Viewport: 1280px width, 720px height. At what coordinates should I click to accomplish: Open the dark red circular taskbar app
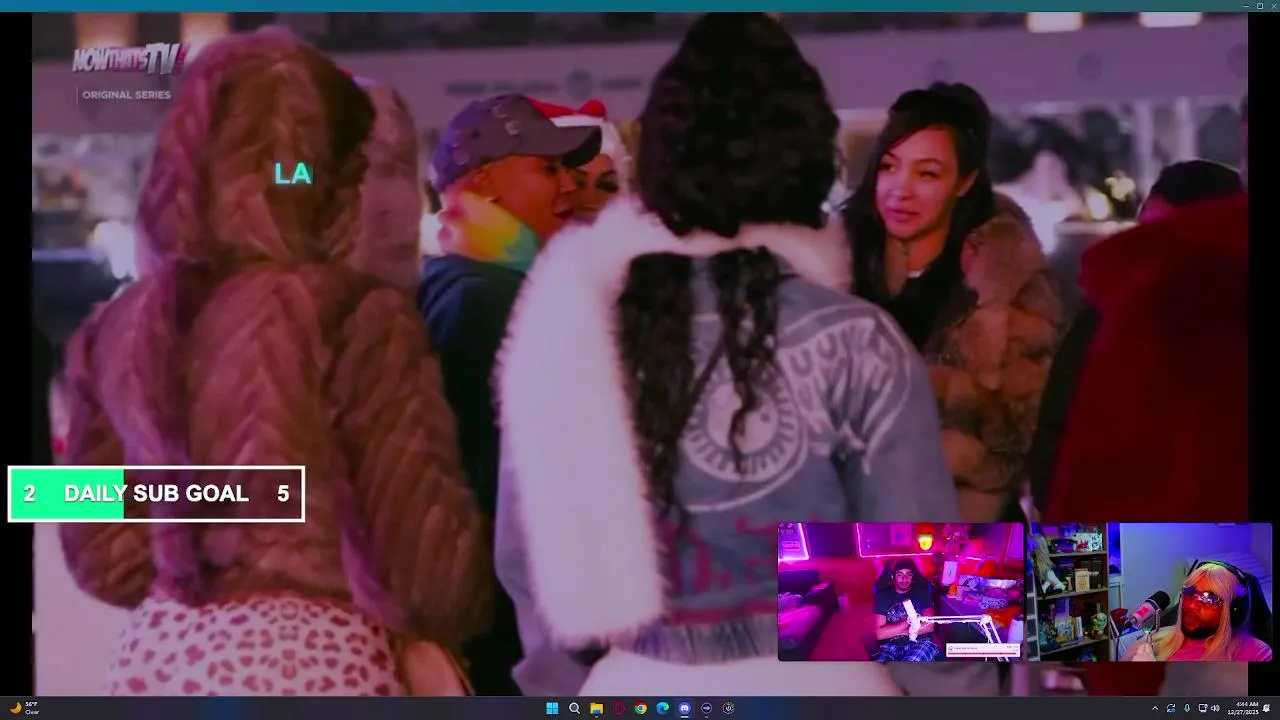click(618, 708)
